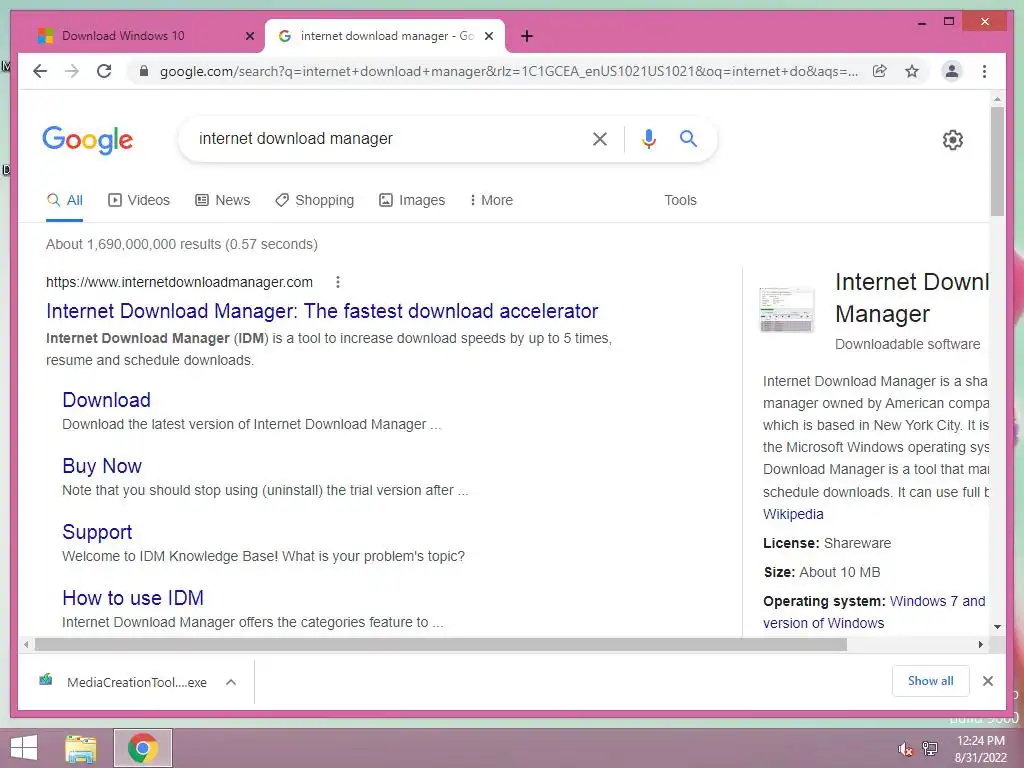Click the IDM screenshot thumbnail in knowledge panel
1024x768 pixels.
(x=787, y=309)
